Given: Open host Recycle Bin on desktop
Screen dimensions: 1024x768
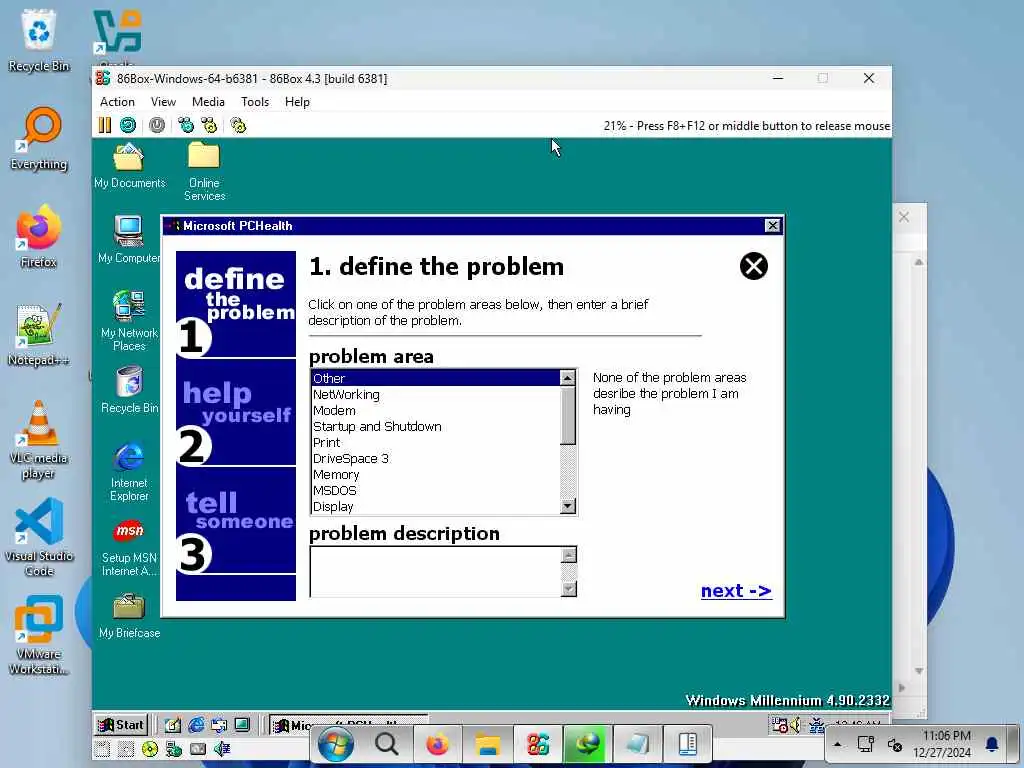Looking at the screenshot, I should 39,40.
